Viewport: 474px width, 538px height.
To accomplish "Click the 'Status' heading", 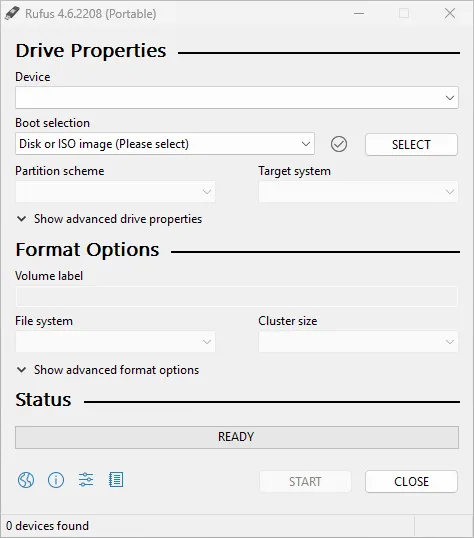I will (x=43, y=400).
